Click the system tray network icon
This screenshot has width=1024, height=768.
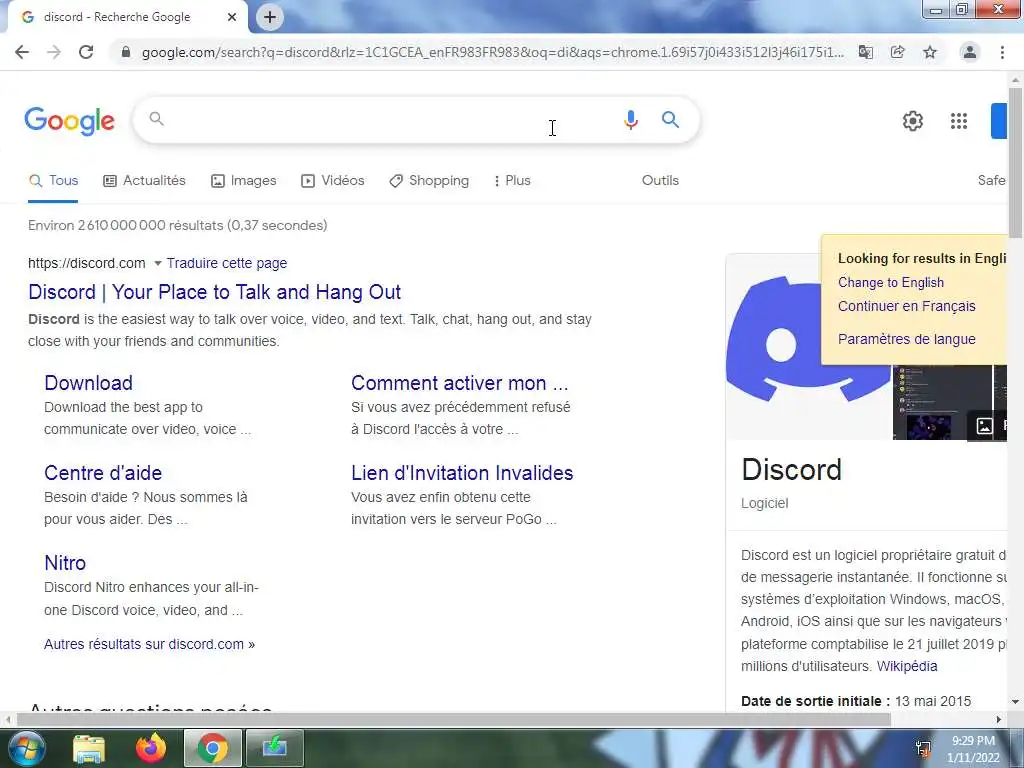pyautogui.click(x=923, y=750)
